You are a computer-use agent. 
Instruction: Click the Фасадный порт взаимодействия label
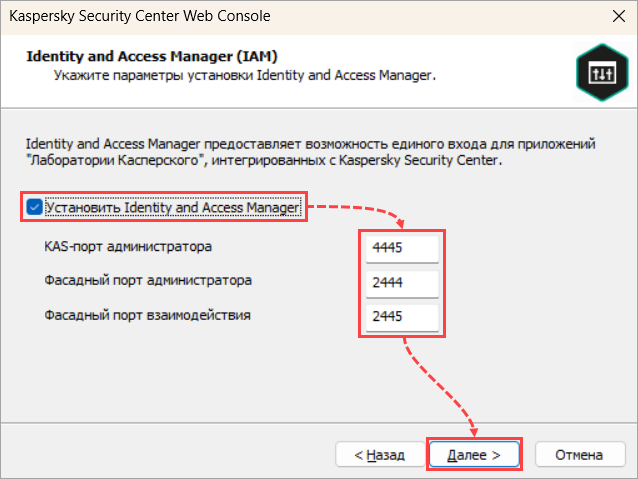147,315
